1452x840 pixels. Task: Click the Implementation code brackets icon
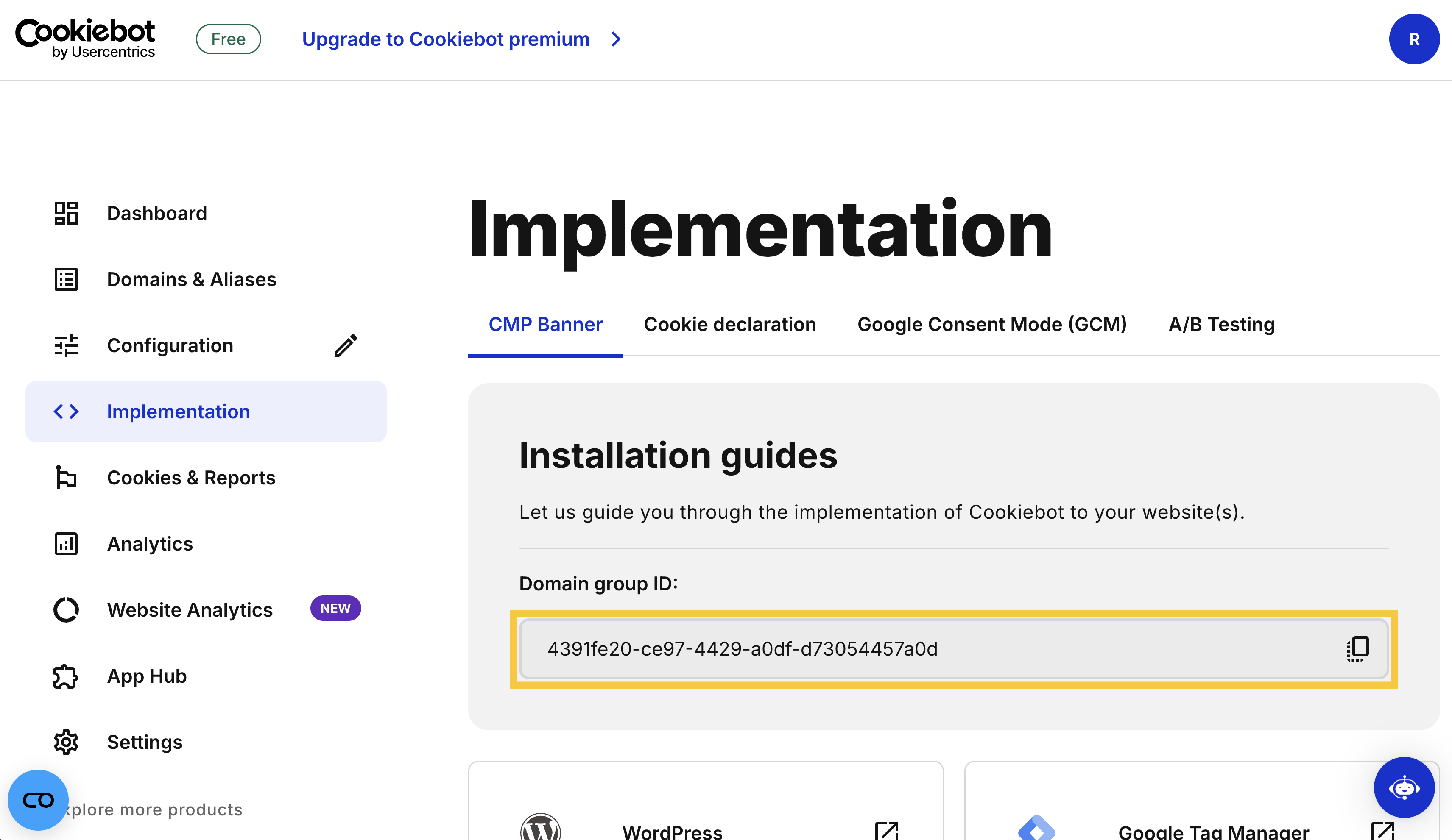66,412
